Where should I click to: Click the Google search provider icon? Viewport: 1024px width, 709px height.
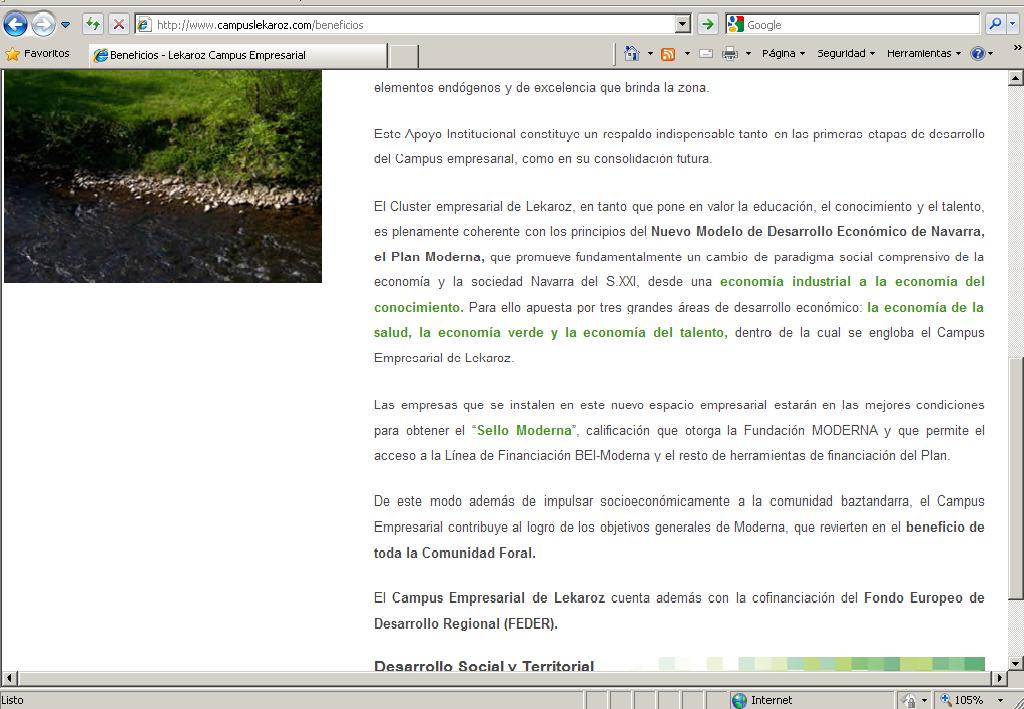pyautogui.click(x=735, y=25)
